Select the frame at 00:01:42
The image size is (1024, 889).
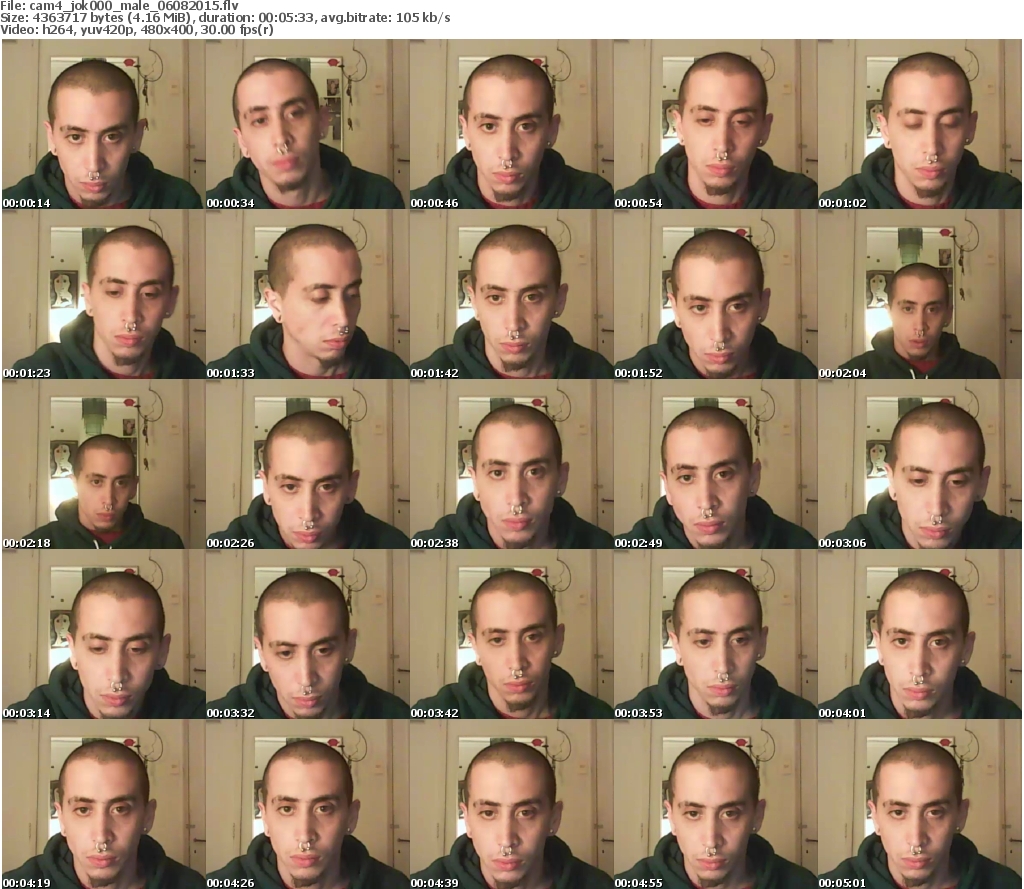tap(511, 294)
